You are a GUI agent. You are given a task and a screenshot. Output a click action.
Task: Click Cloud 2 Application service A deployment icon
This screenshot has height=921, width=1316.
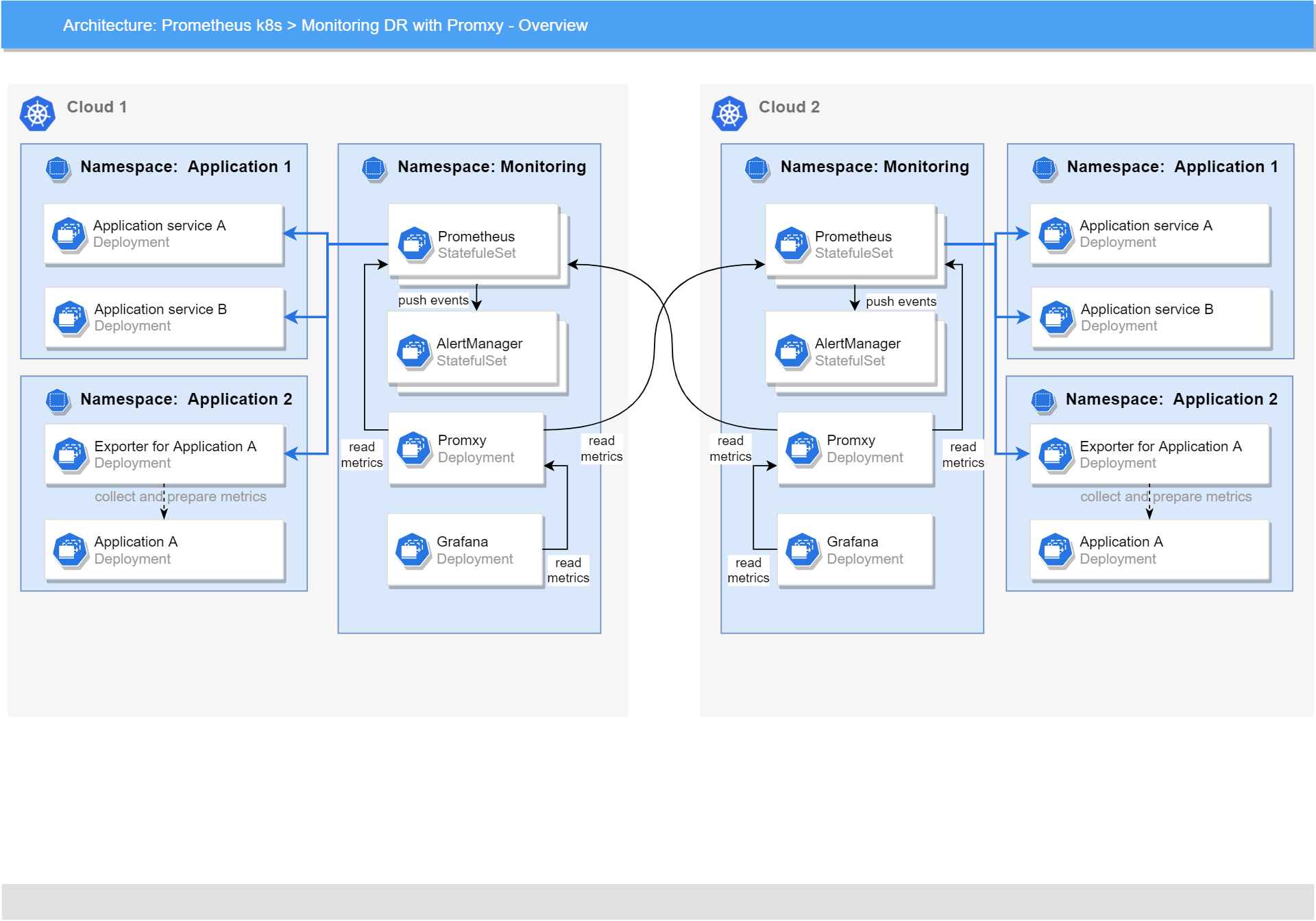[x=1056, y=235]
